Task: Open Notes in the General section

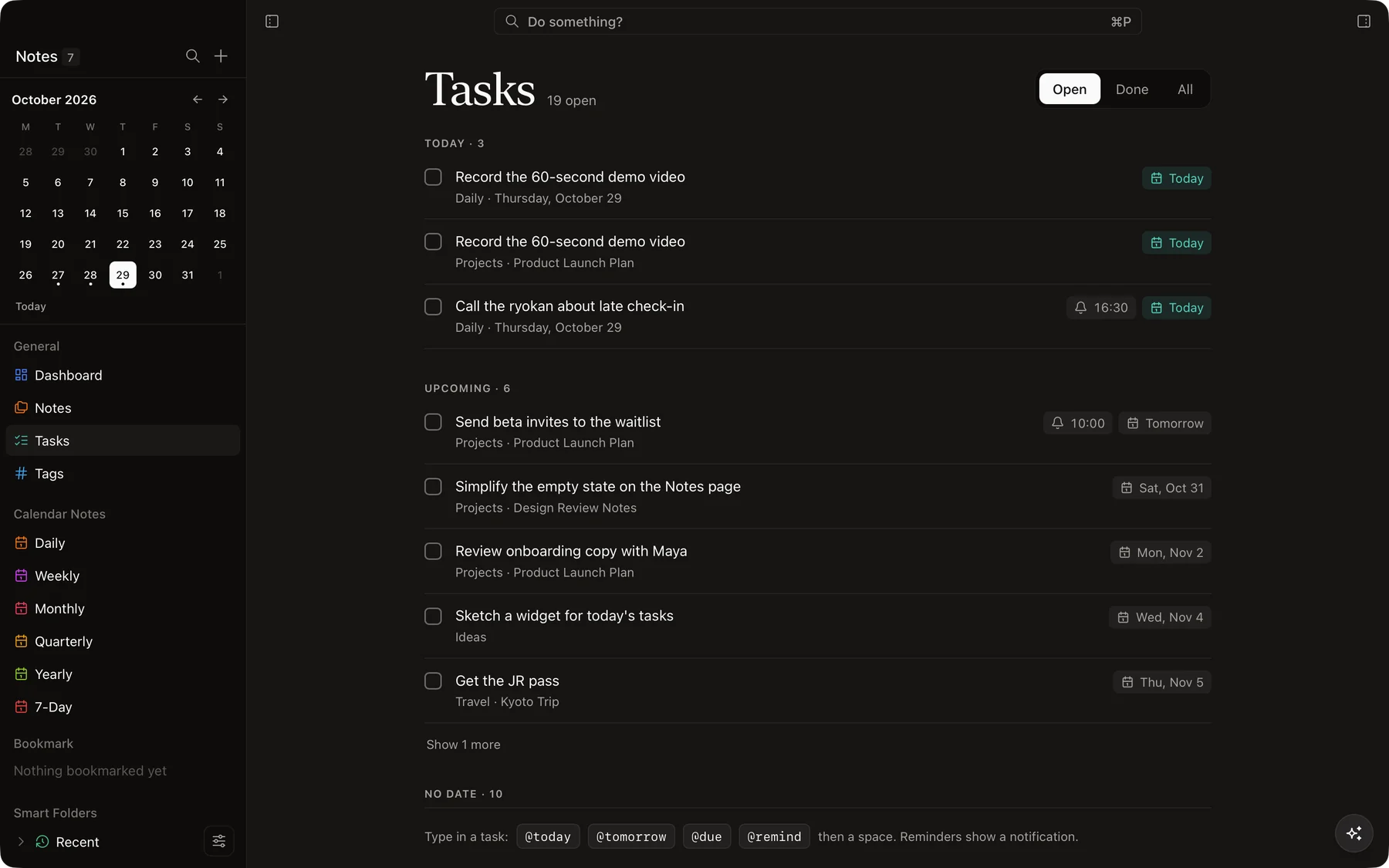Action: click(x=123, y=408)
